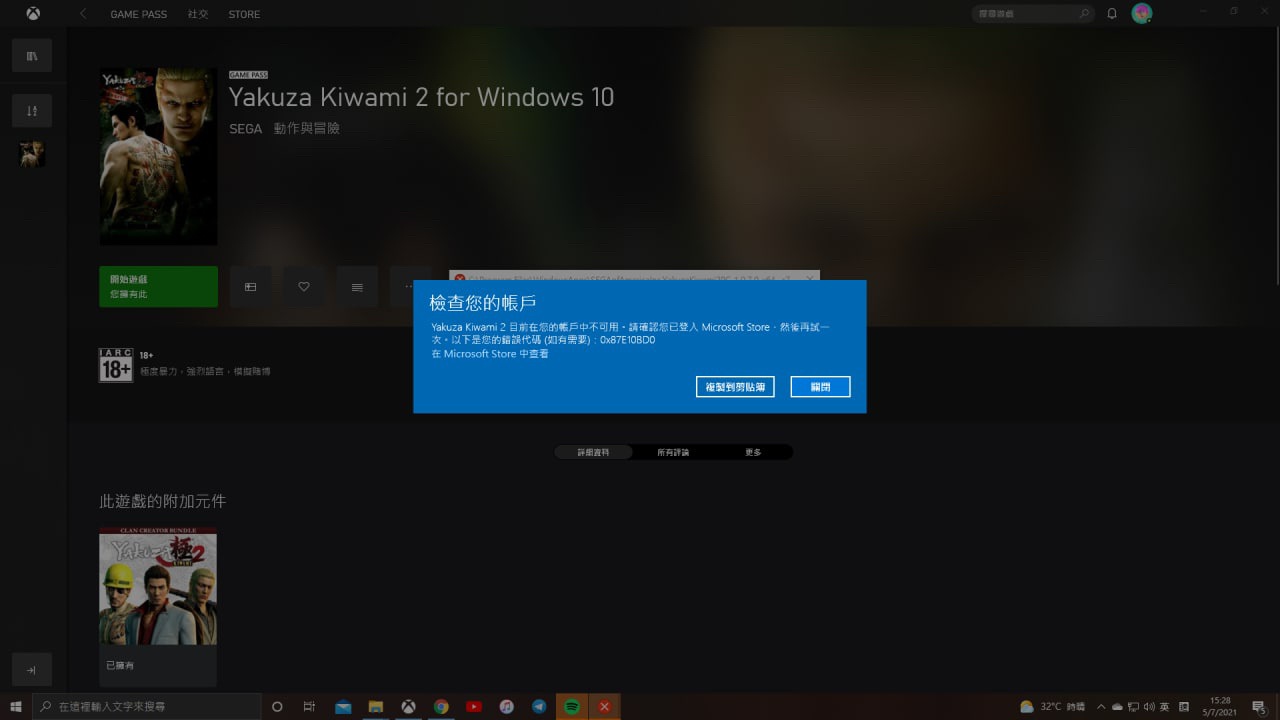
Task: Click 已擁有 label under the add-on
Action: point(119,665)
